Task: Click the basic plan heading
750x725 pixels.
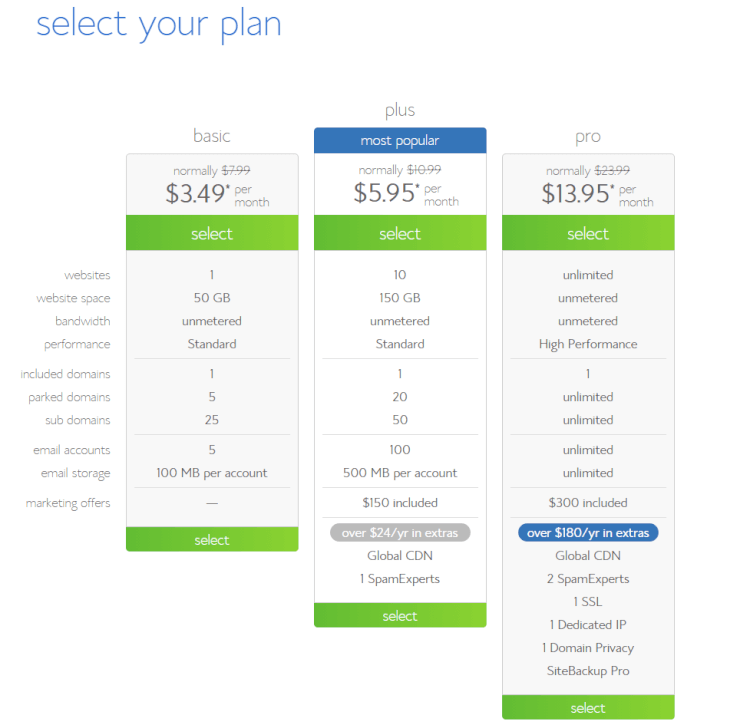Action: pos(211,136)
